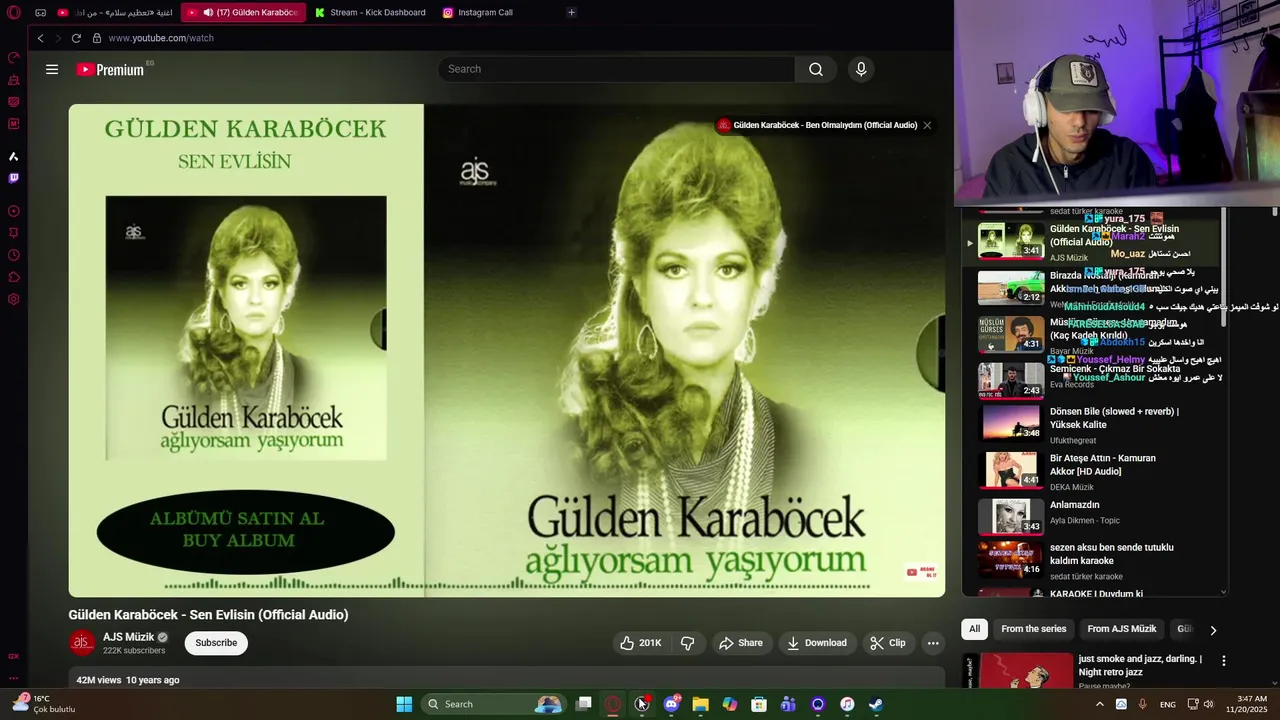The height and width of the screenshot is (720, 1280).
Task: Switch to the Stream - Kick Dashboard tab
Action: 370,13
